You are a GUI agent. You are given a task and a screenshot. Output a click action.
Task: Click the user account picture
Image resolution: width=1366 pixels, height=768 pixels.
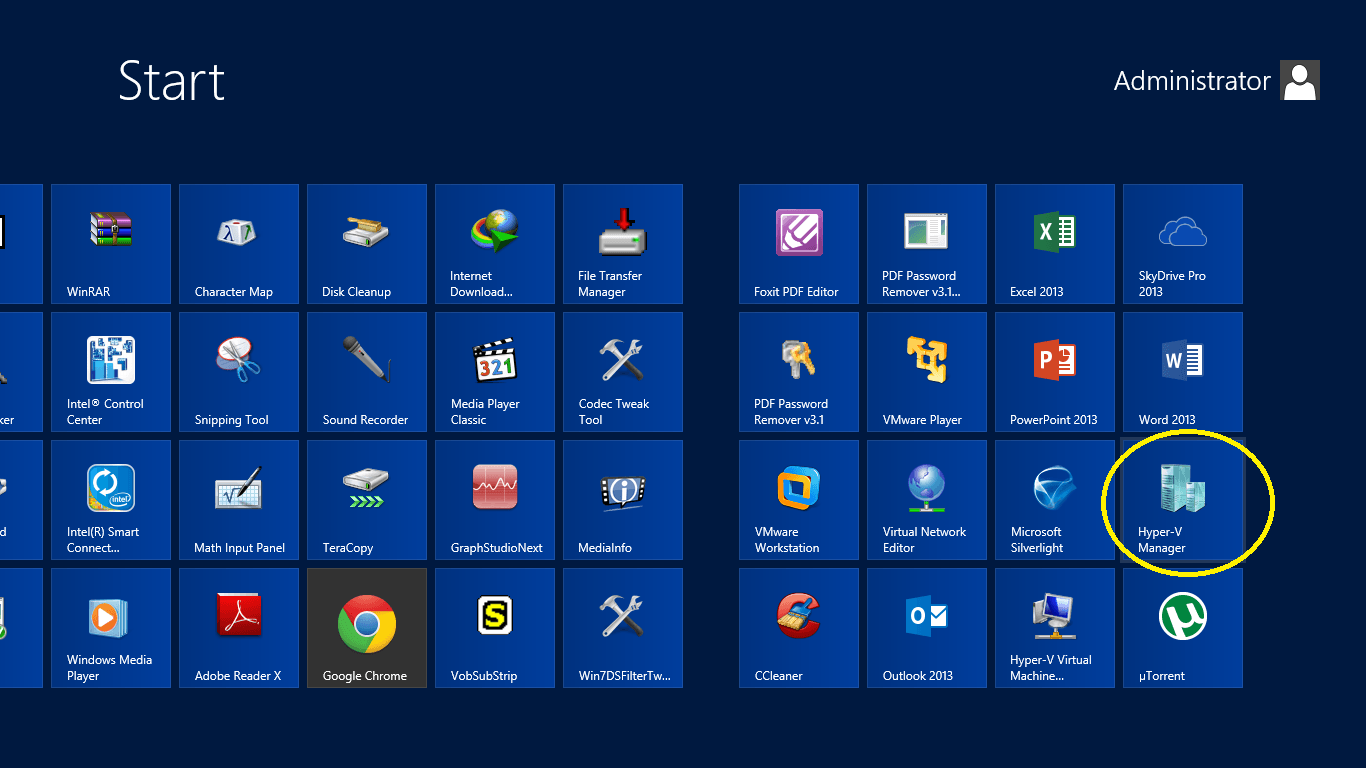(1299, 80)
